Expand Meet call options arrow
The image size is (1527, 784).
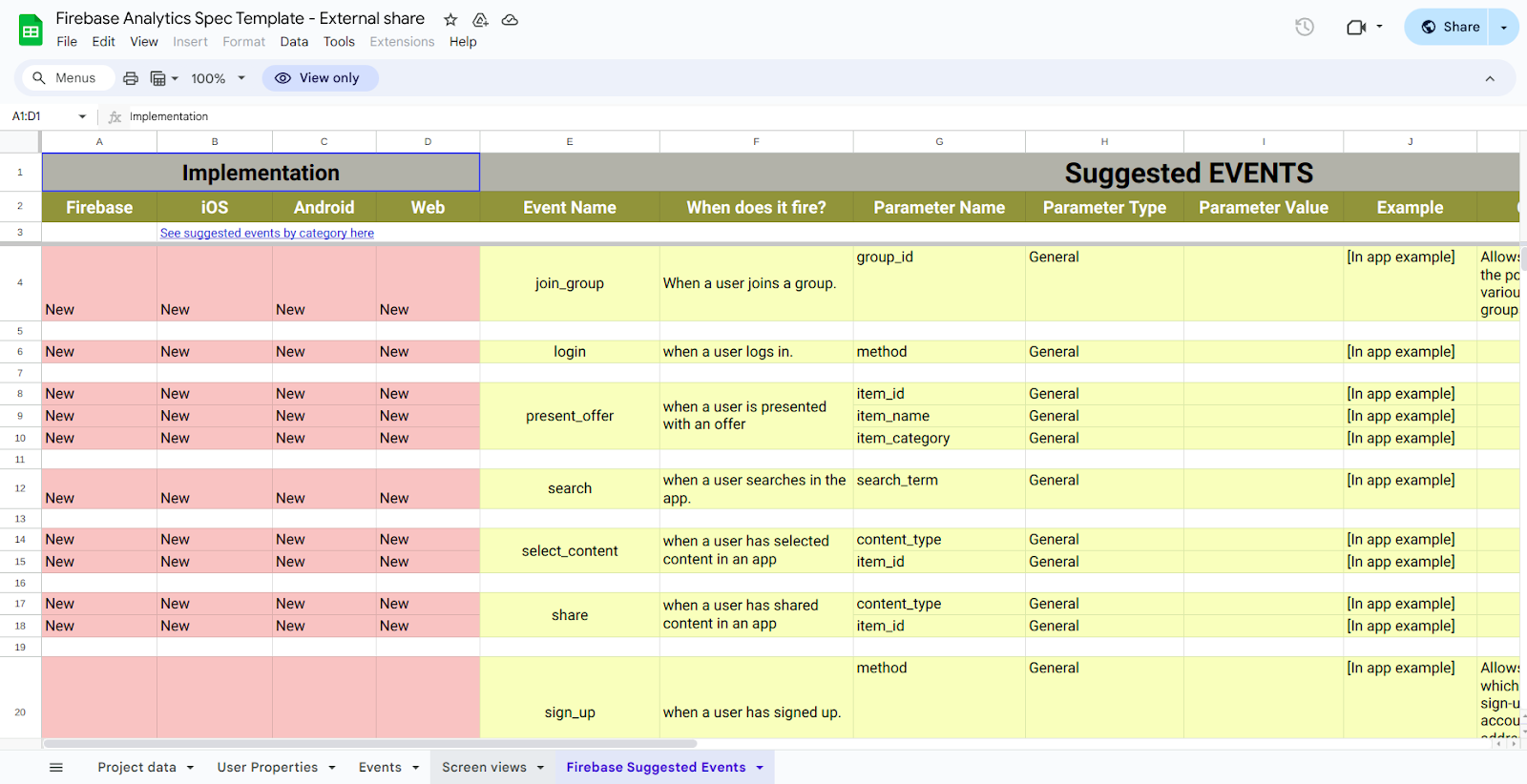[1379, 27]
